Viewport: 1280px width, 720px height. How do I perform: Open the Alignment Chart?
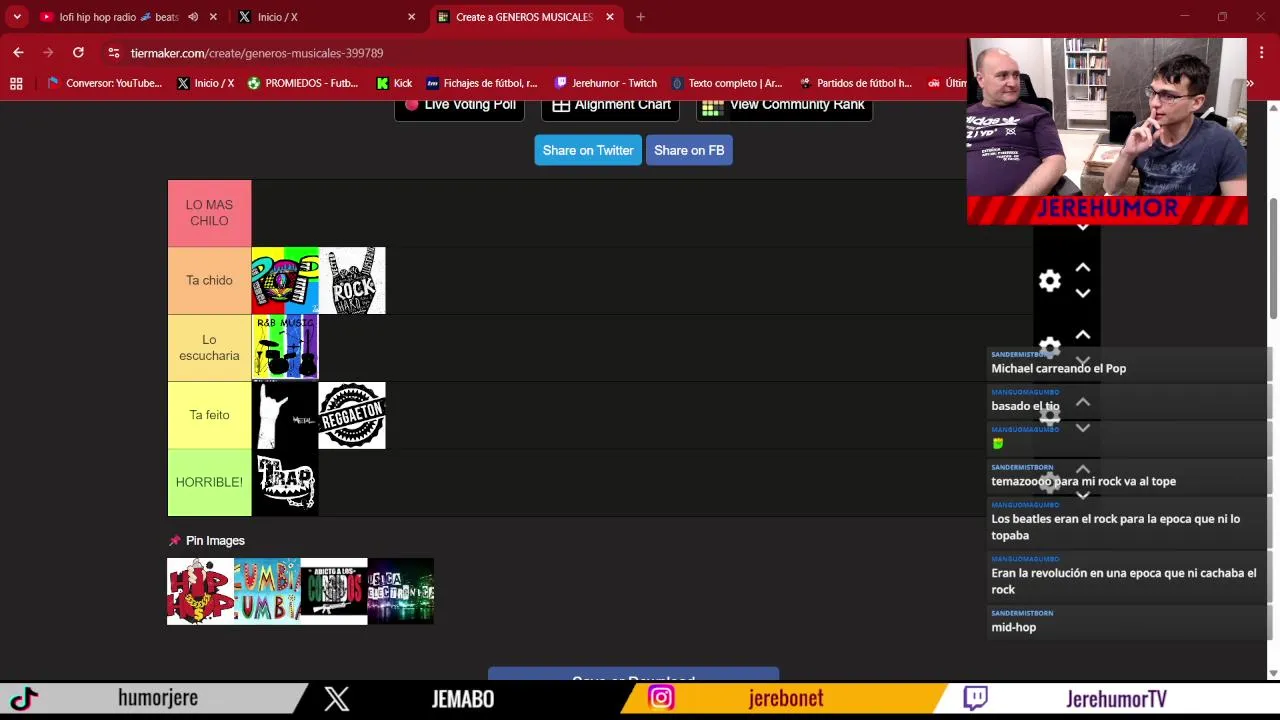coord(611,106)
